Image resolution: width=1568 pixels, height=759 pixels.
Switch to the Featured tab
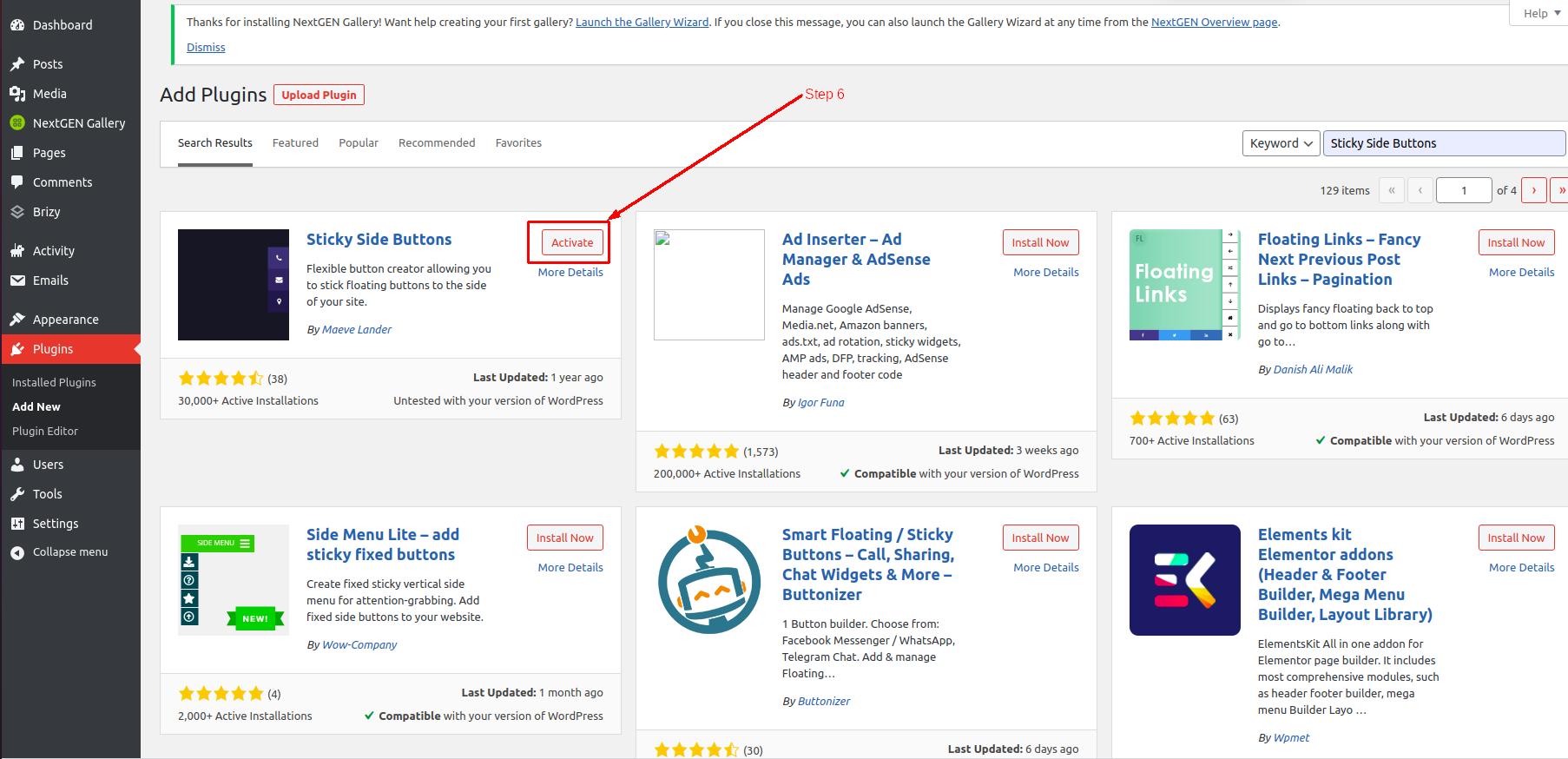pos(295,142)
